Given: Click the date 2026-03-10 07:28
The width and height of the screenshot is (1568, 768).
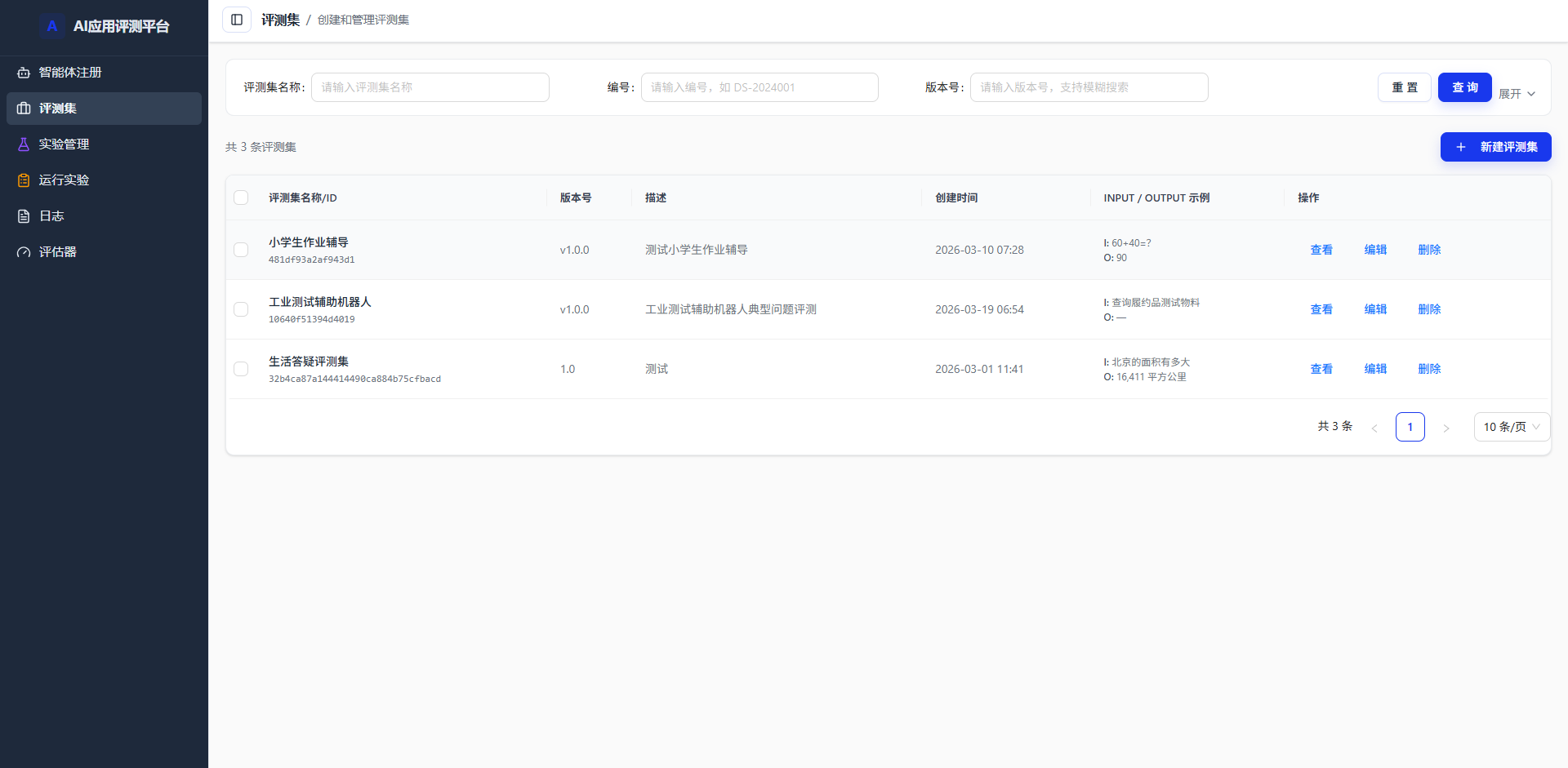Looking at the screenshot, I should click(979, 250).
